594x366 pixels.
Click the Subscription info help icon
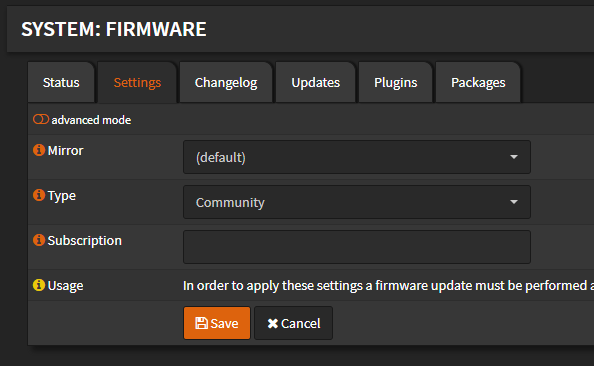click(39, 240)
